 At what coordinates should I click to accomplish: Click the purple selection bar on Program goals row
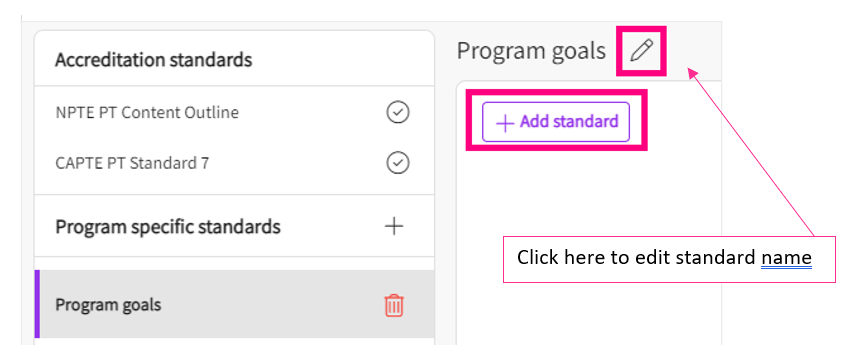(x=37, y=304)
